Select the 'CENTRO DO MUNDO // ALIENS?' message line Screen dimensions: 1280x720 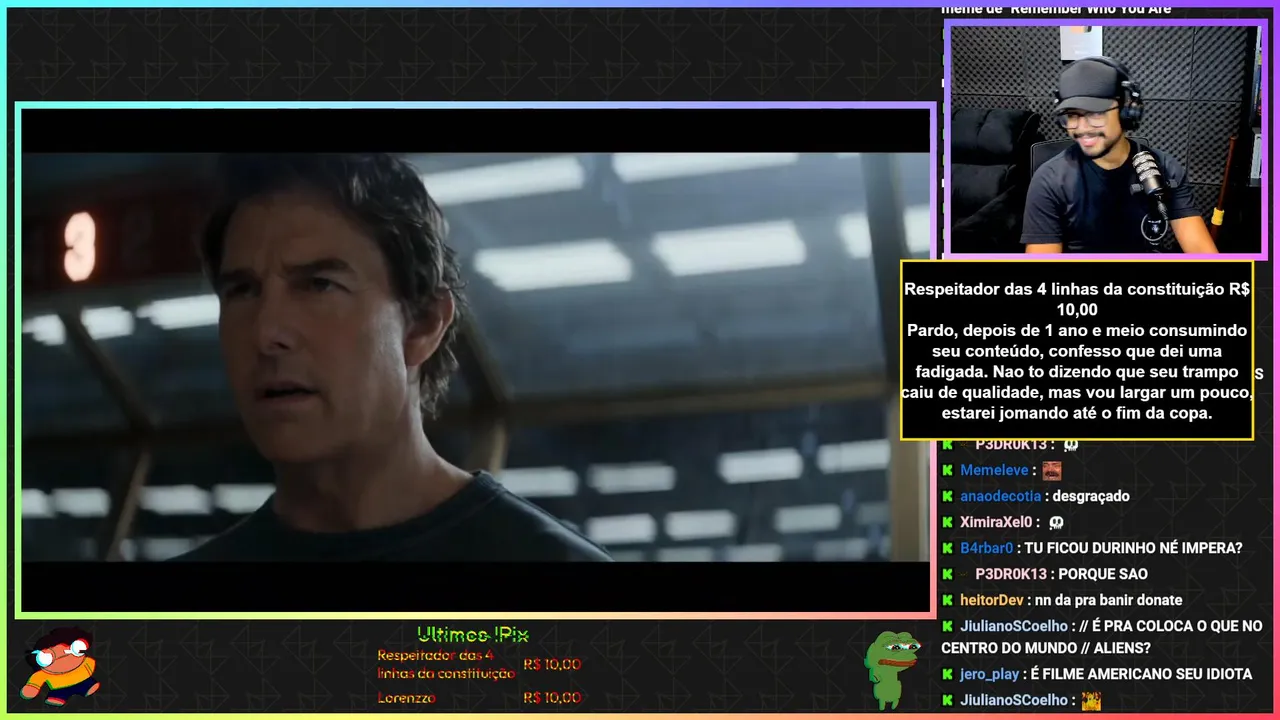[x=1046, y=648]
